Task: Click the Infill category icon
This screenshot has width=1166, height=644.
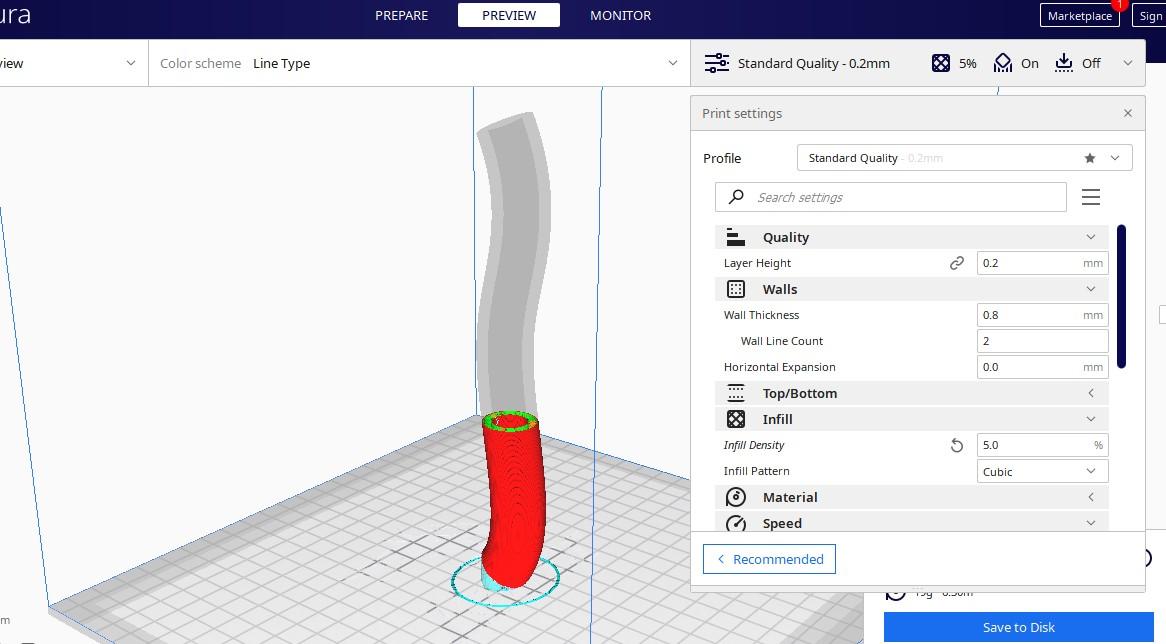Action: pos(735,419)
